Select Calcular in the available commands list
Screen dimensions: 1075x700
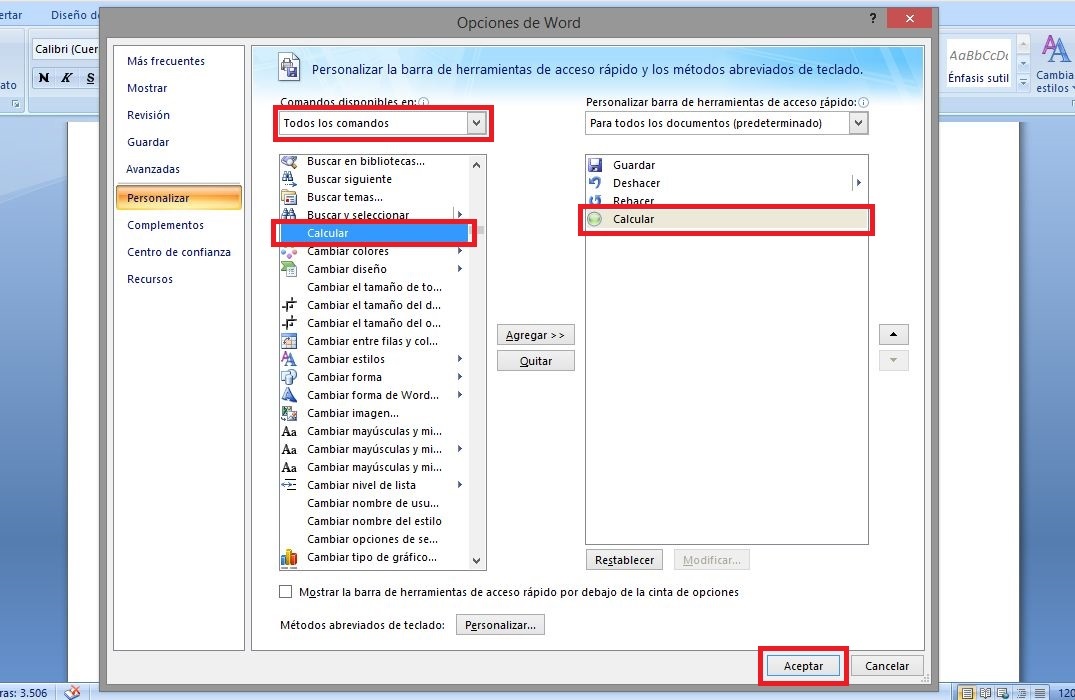coord(374,233)
